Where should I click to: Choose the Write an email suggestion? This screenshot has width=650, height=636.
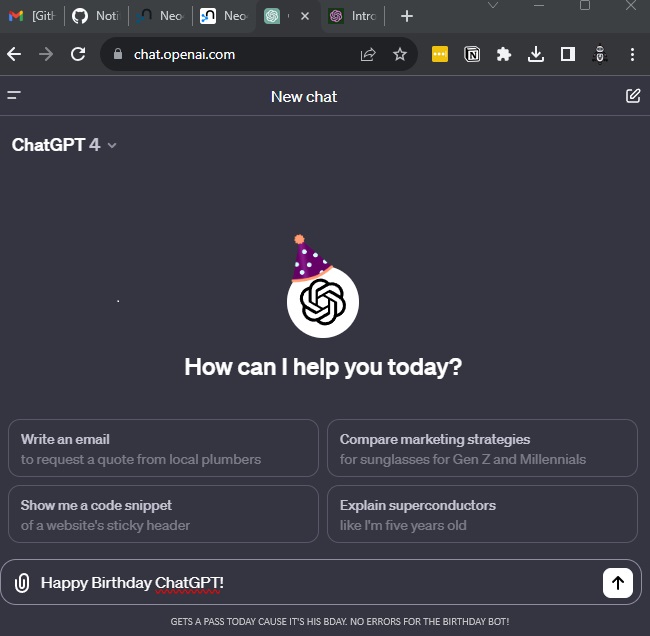[x=163, y=448]
